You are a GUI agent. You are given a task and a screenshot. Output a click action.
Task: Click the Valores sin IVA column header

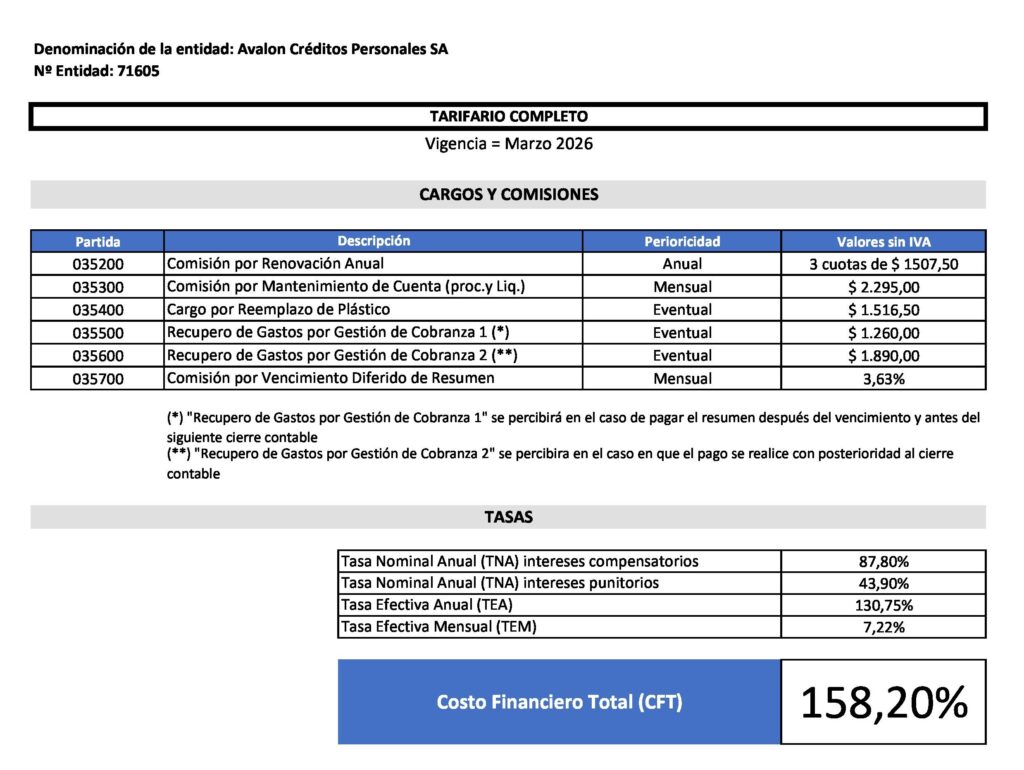click(x=883, y=242)
